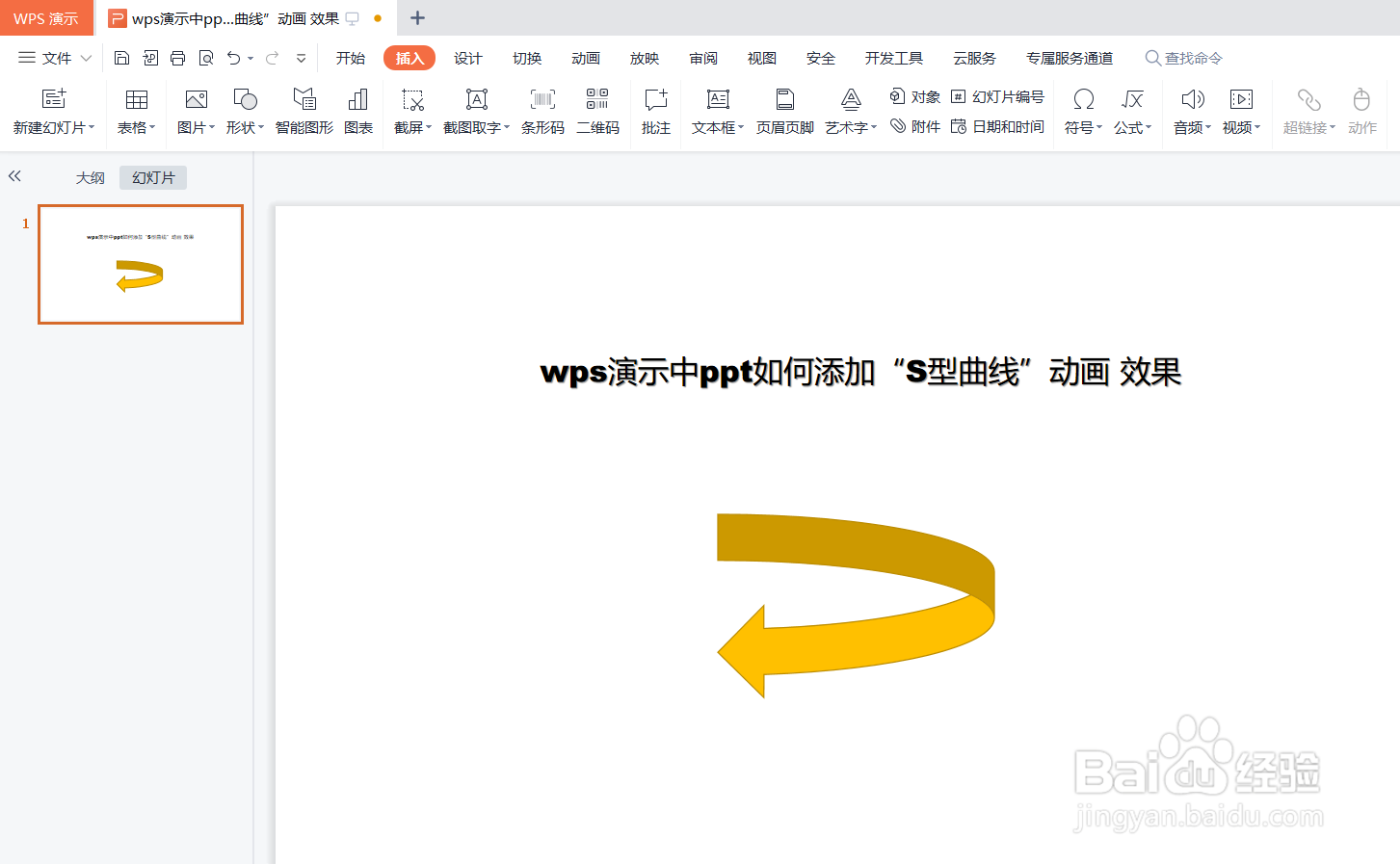This screenshot has height=864, width=1400.
Task: Expand the 音频 dropdown arrow
Action: pos(1208,127)
